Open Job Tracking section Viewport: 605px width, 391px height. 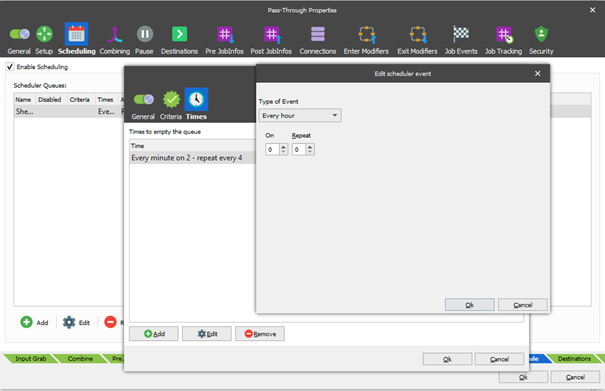(x=504, y=40)
